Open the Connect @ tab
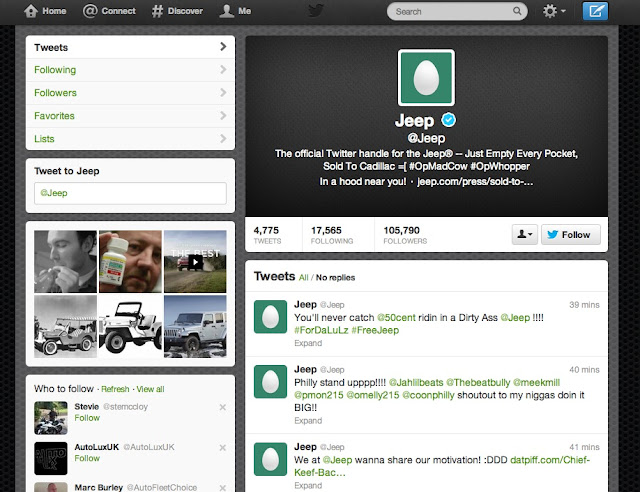This screenshot has height=492, width=640. tap(90, 12)
